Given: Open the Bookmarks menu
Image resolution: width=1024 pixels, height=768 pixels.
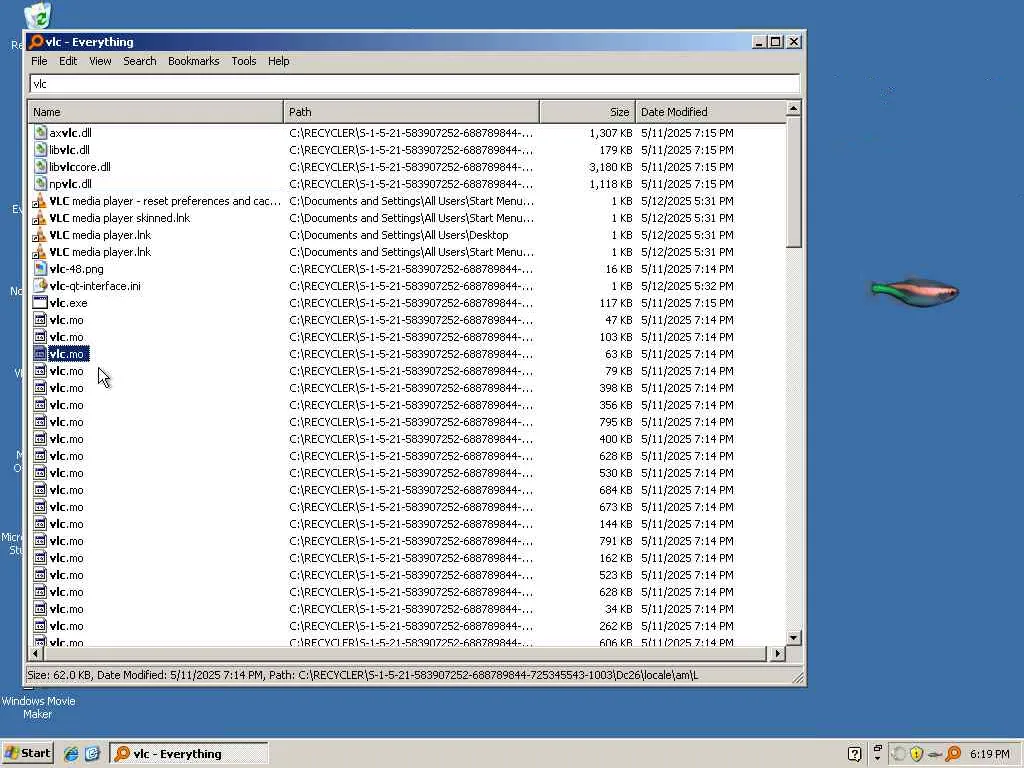Looking at the screenshot, I should (x=193, y=61).
